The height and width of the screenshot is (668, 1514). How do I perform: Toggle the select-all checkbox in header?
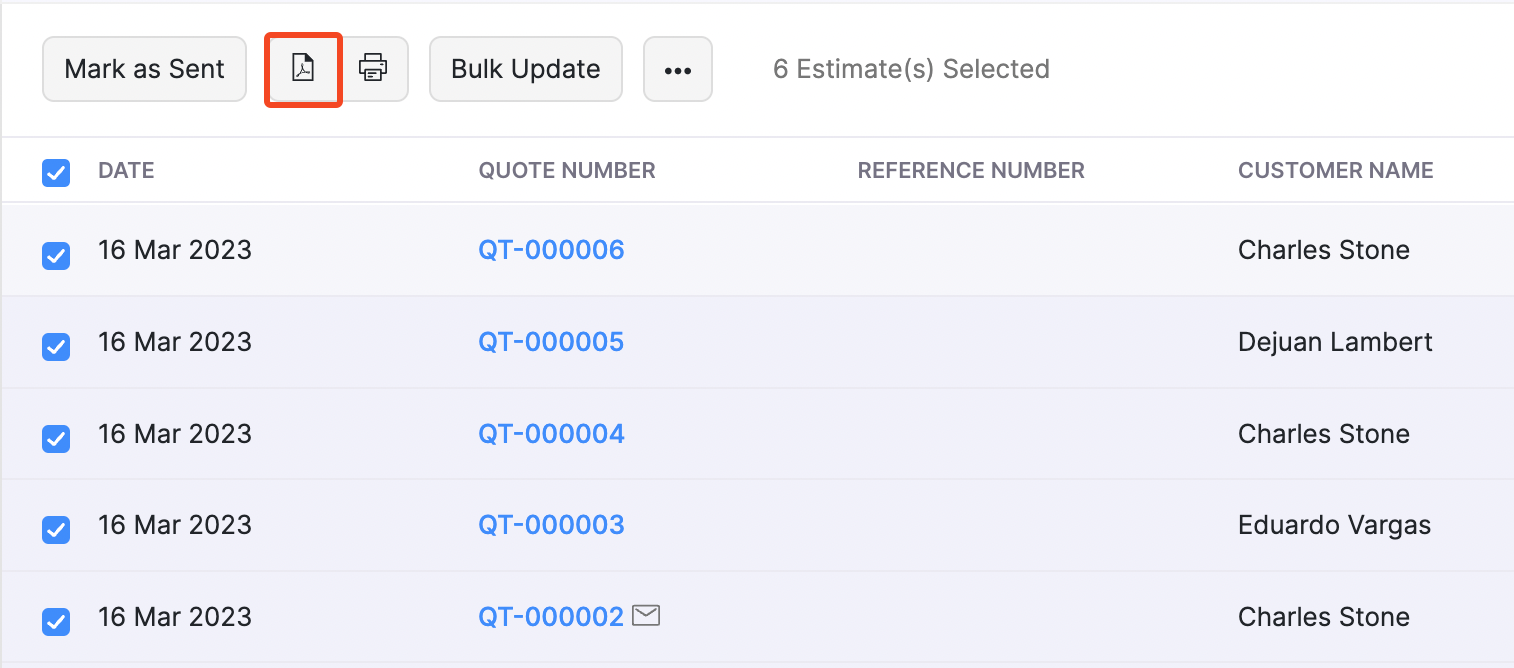tap(56, 173)
